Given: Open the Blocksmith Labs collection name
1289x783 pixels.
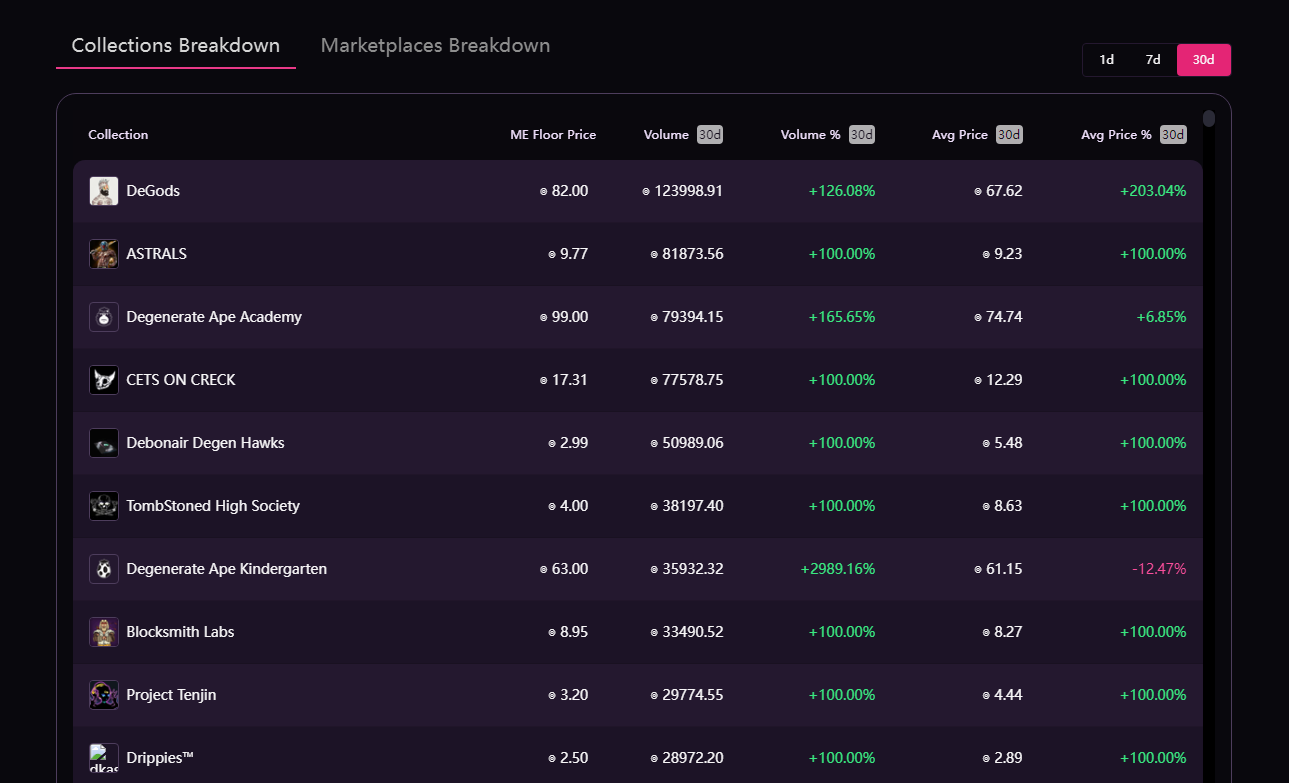Looking at the screenshot, I should [x=180, y=632].
